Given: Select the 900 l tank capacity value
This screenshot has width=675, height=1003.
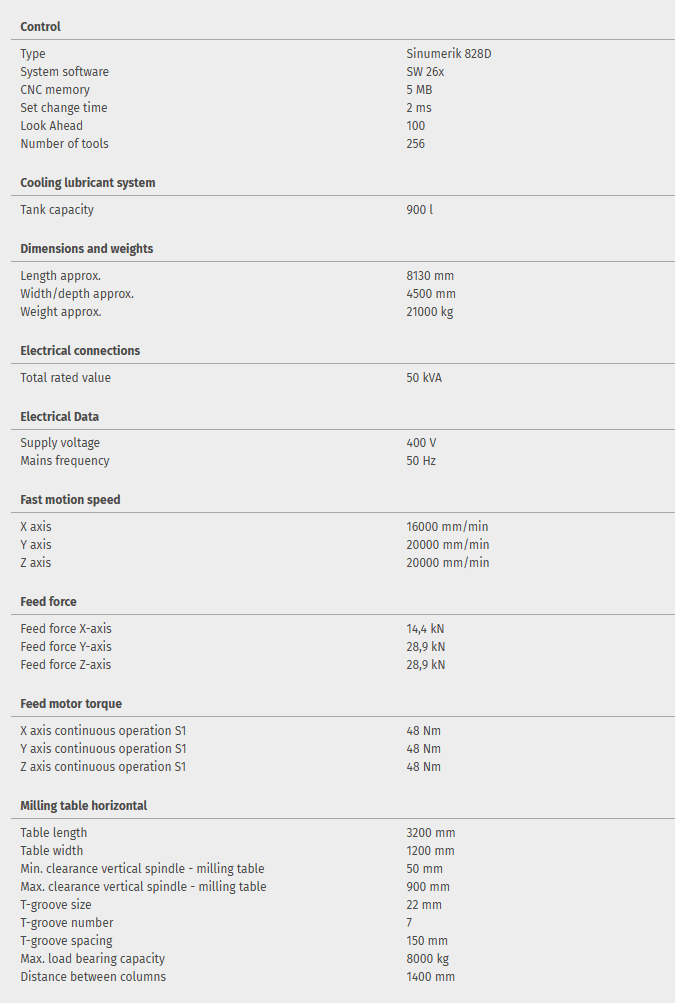Looking at the screenshot, I should tap(419, 210).
